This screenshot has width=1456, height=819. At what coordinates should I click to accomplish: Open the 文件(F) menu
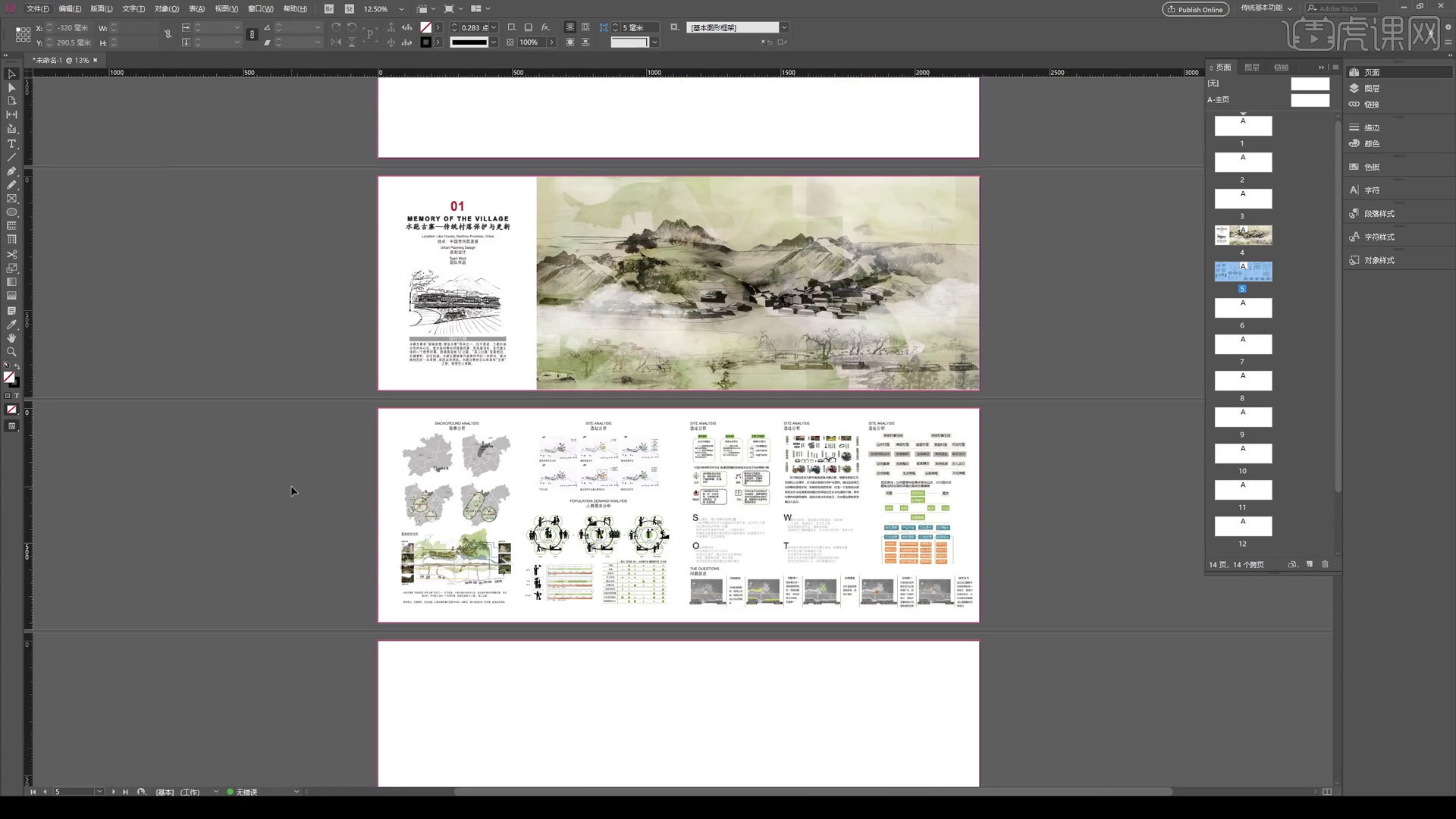[37, 9]
